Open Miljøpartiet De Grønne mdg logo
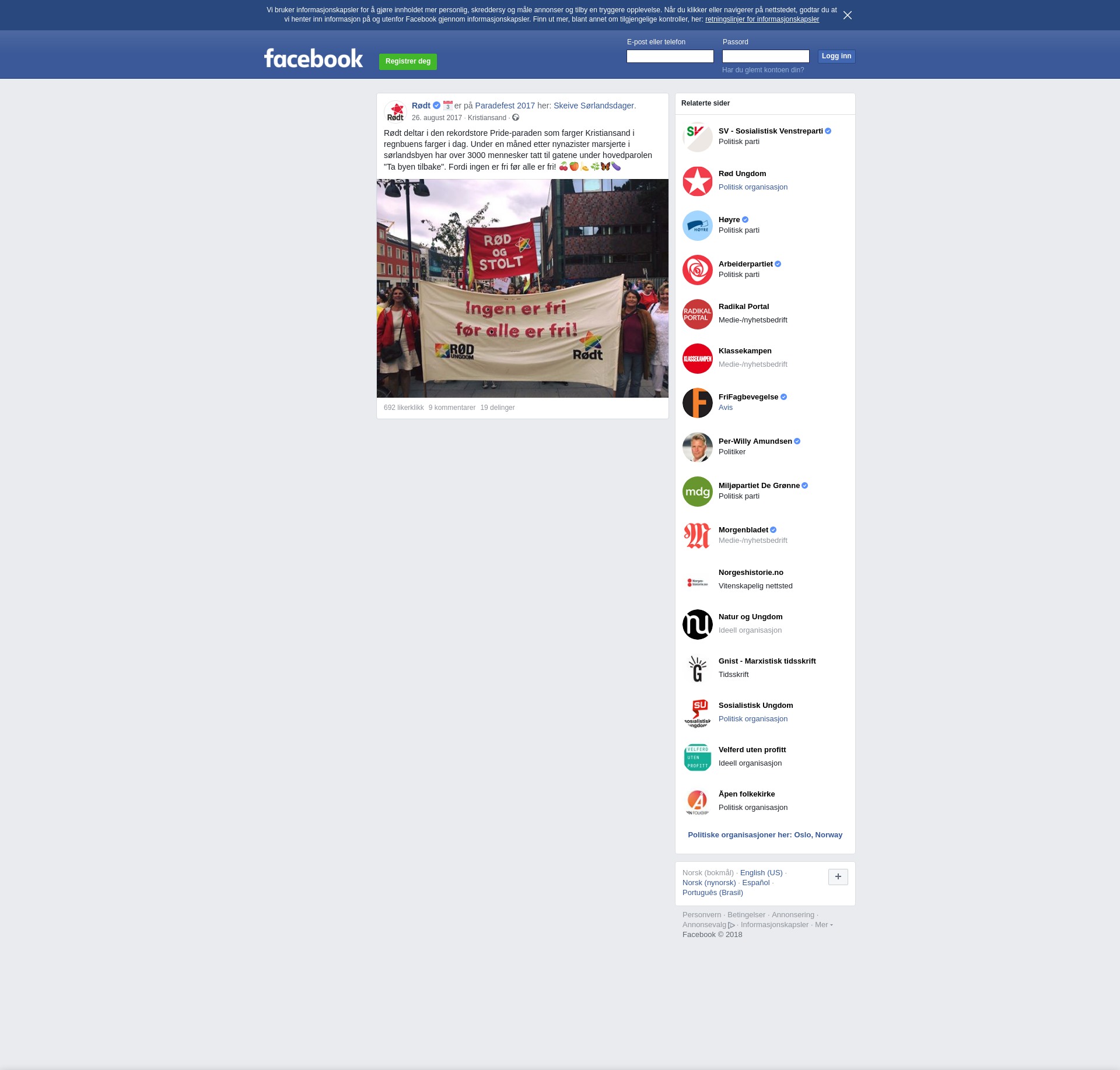The width and height of the screenshot is (1120, 1070). point(698,492)
